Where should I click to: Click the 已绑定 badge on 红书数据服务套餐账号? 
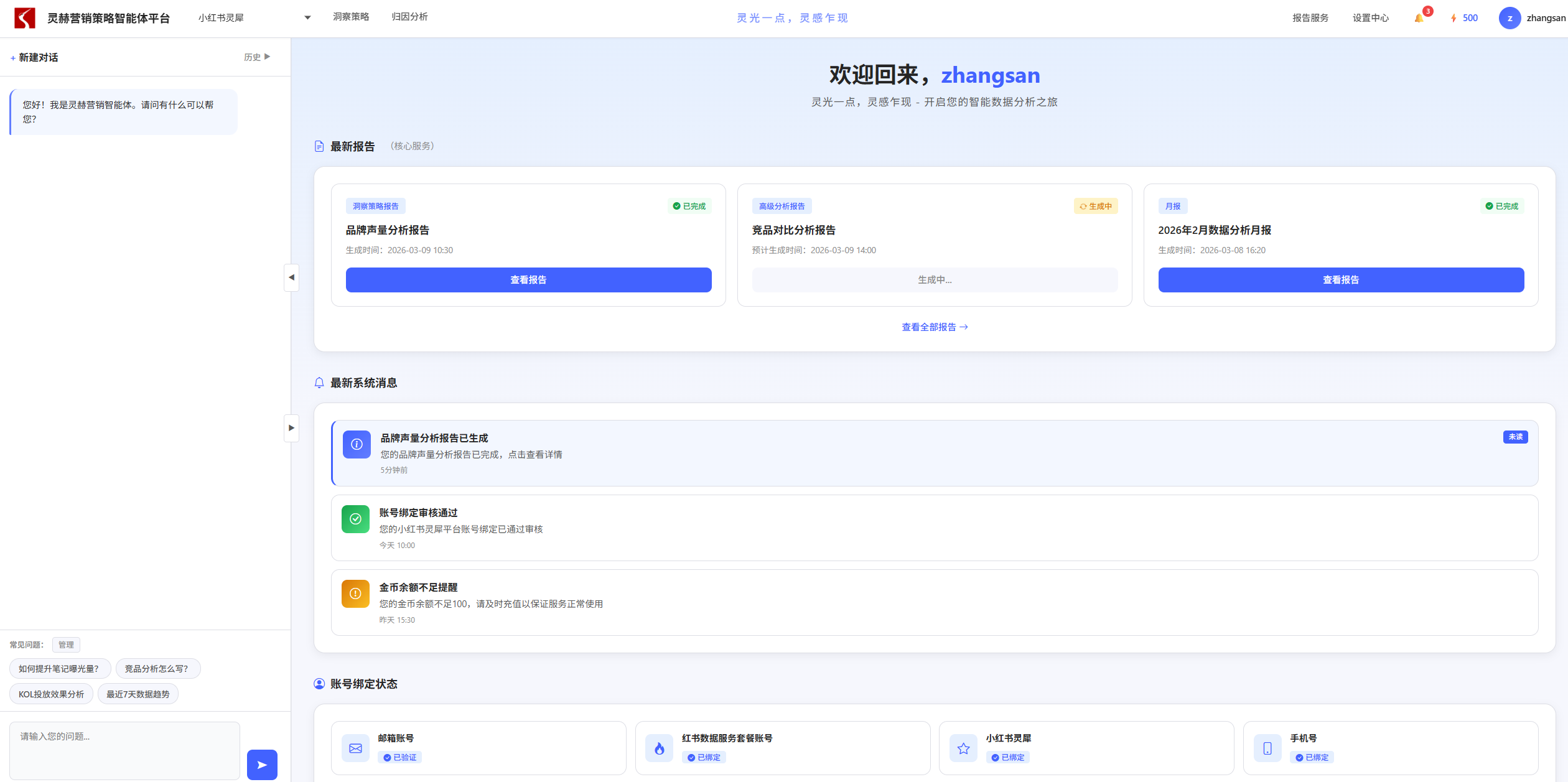coord(704,757)
